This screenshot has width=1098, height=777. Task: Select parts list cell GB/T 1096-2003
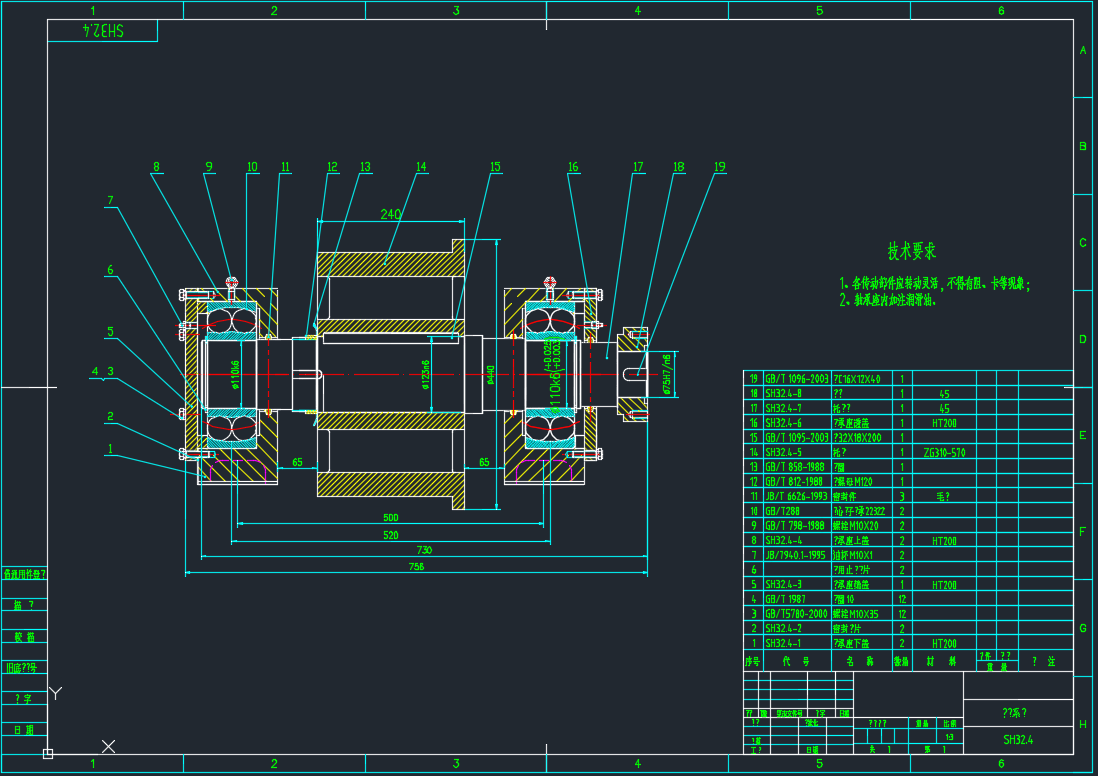point(796,379)
